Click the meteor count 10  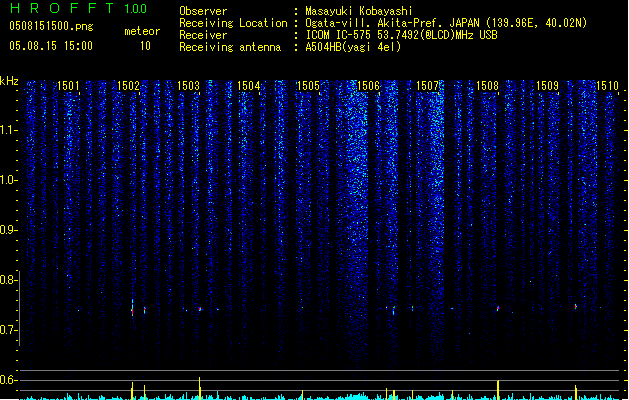(x=145, y=46)
